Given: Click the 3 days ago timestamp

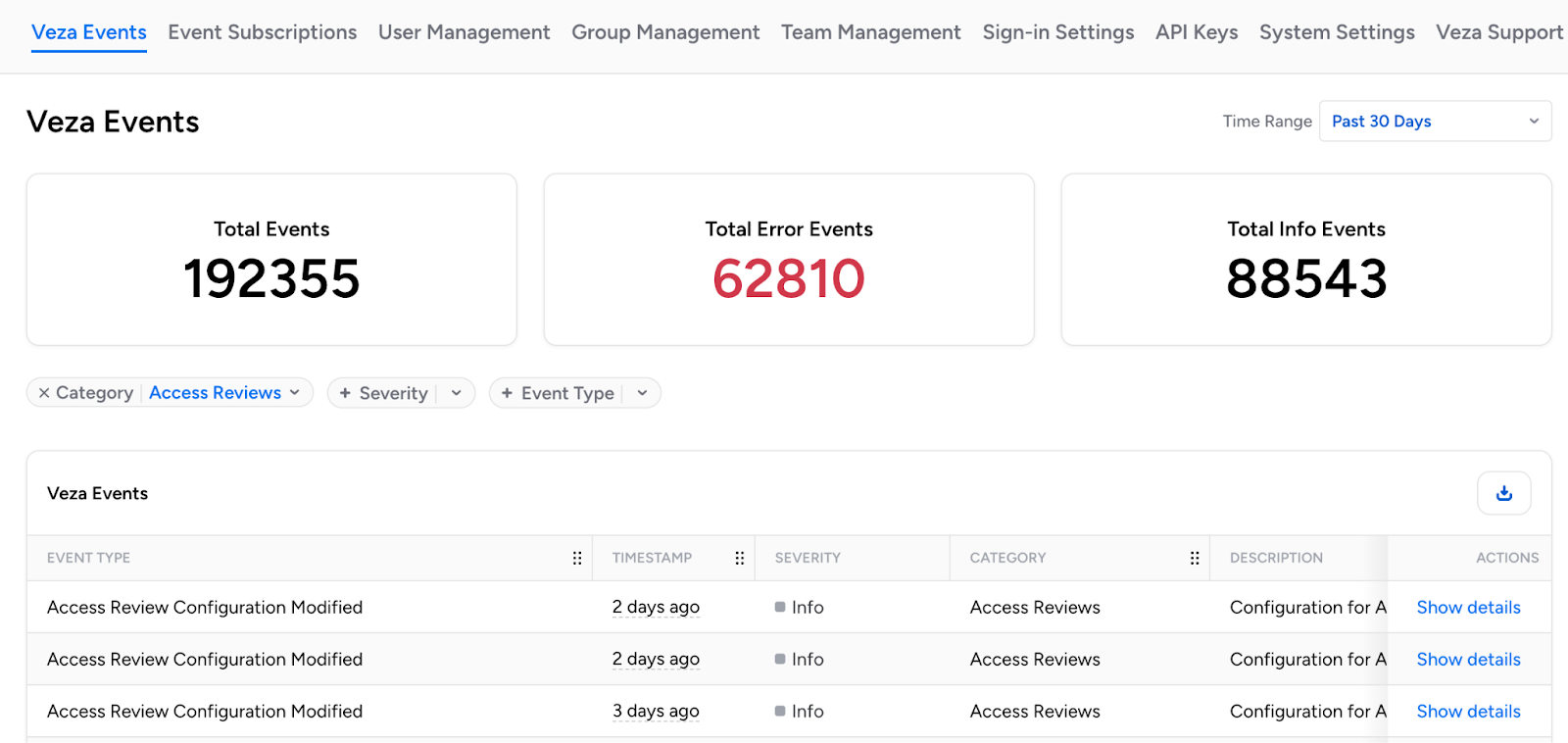Looking at the screenshot, I should [x=656, y=712].
